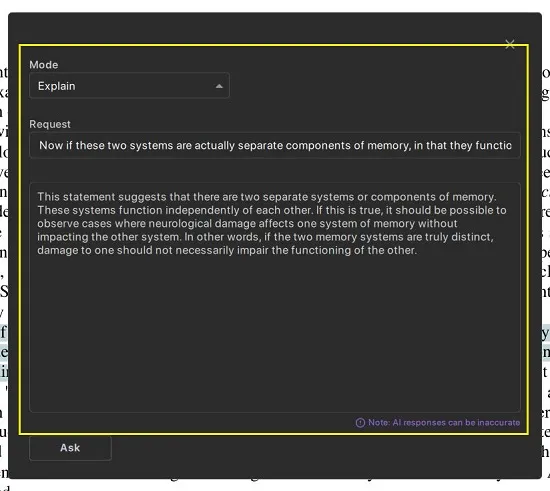Click the caret arrow in Mode selector

pos(219,86)
